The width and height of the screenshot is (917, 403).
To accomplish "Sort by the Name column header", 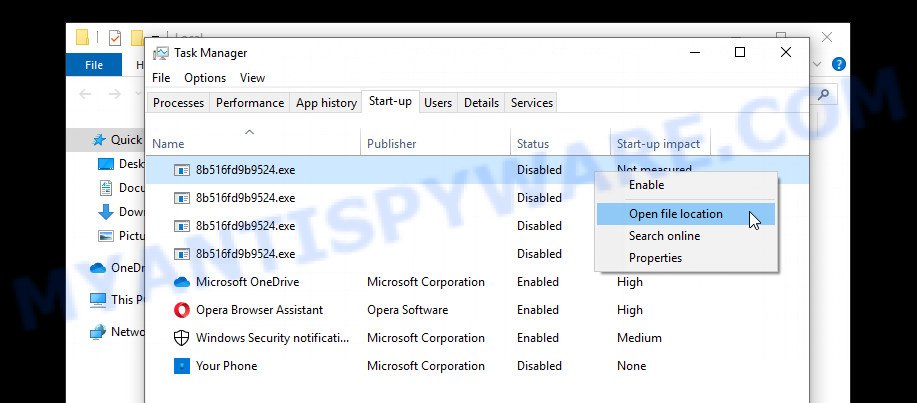I will pos(253,142).
